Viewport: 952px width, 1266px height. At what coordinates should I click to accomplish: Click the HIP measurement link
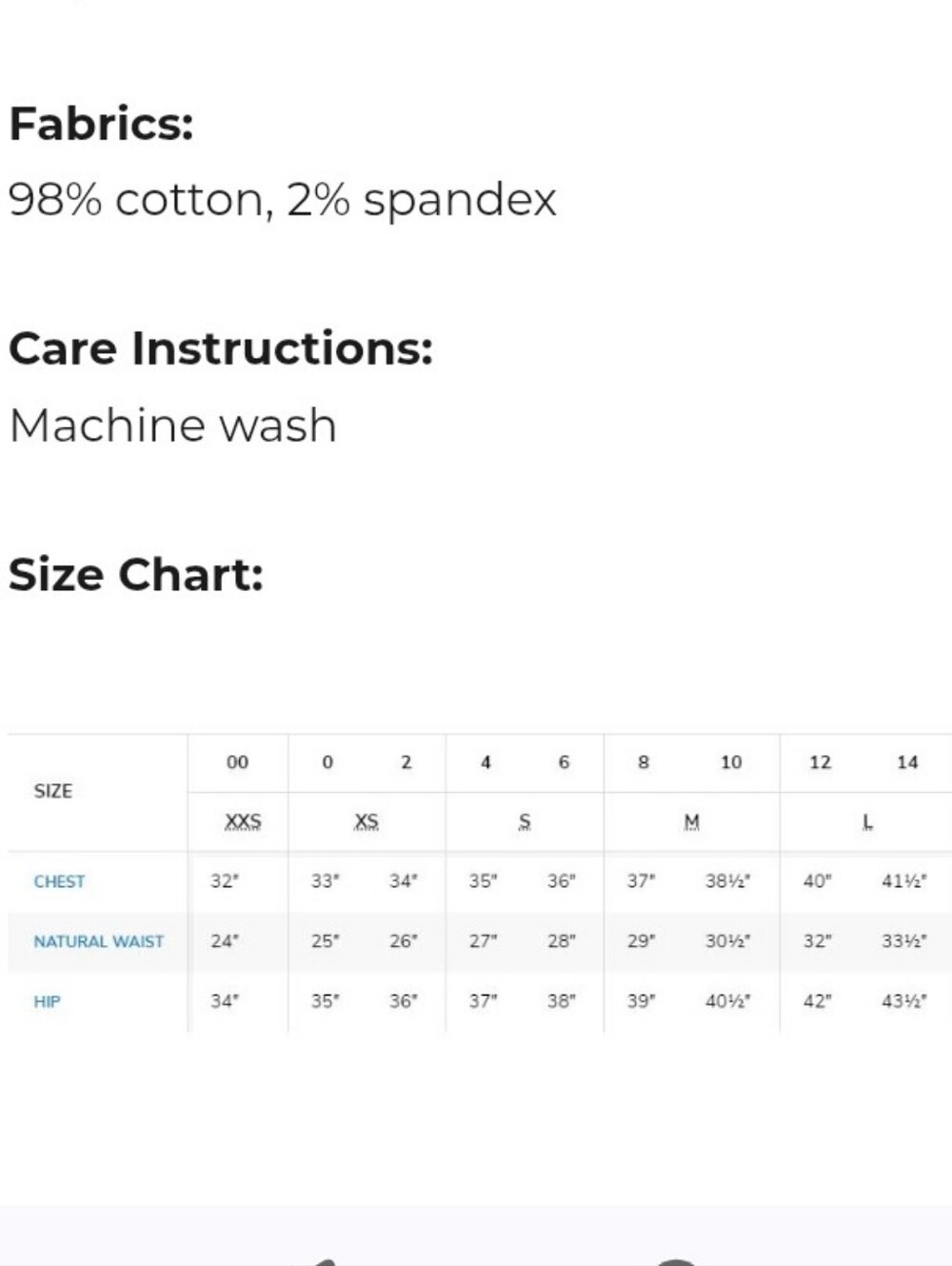(x=47, y=1001)
